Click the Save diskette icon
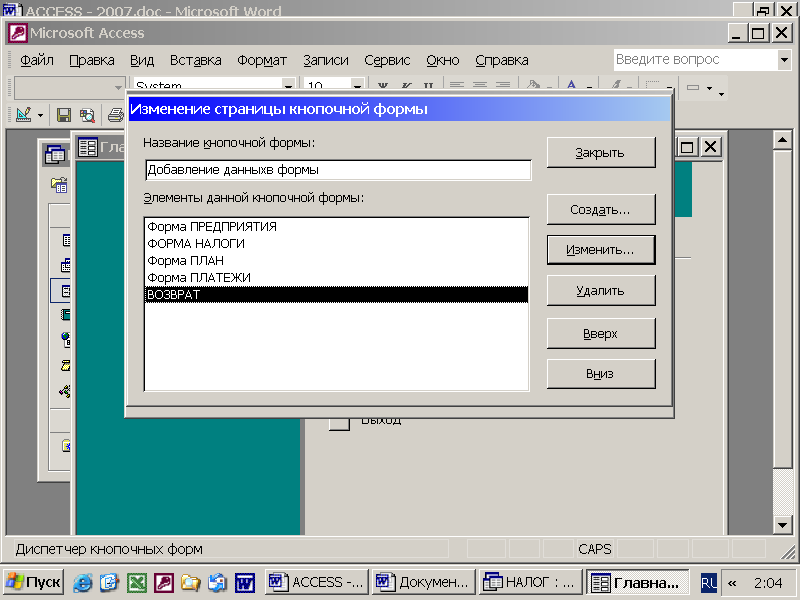Screen dimensions: 800x600 tap(64, 115)
